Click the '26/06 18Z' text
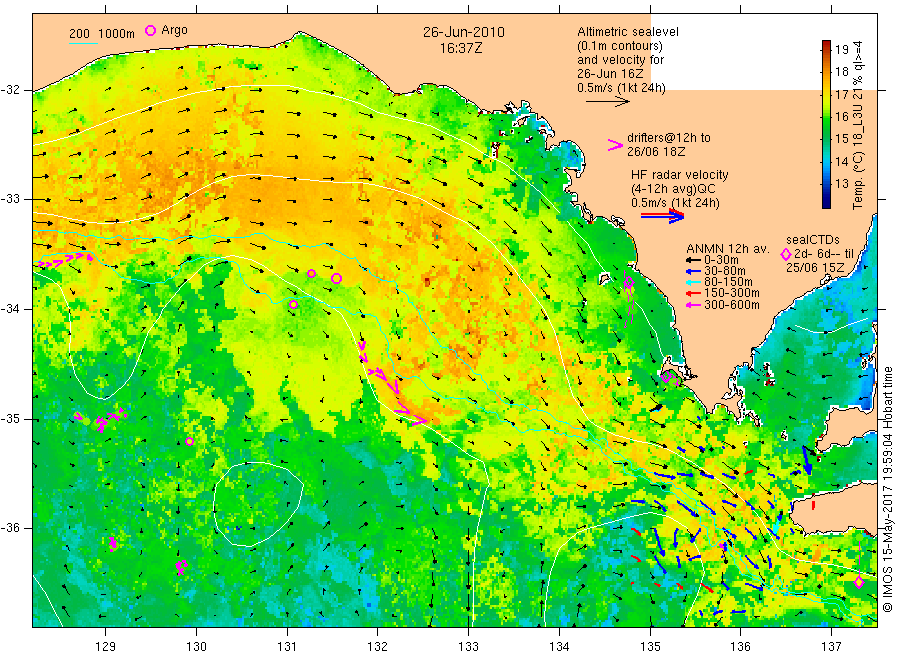900x660 pixels. point(656,152)
